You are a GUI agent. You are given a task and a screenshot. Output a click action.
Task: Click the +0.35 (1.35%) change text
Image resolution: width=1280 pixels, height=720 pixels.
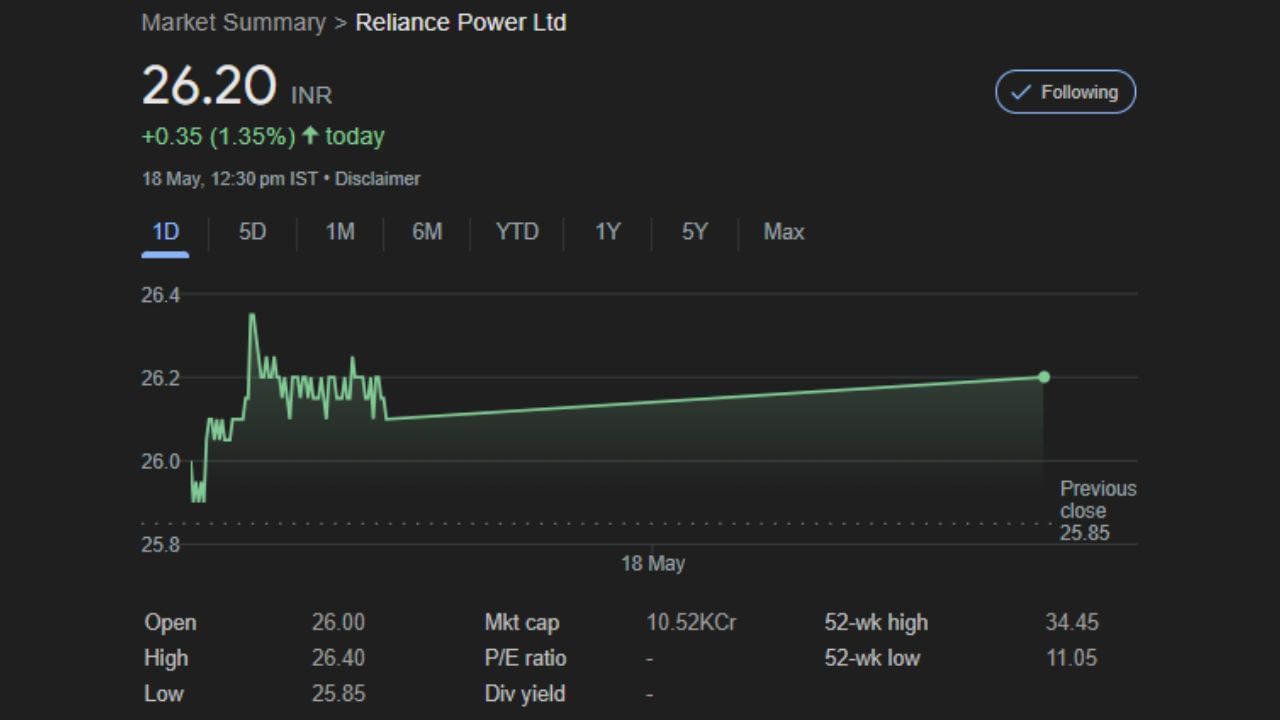218,136
